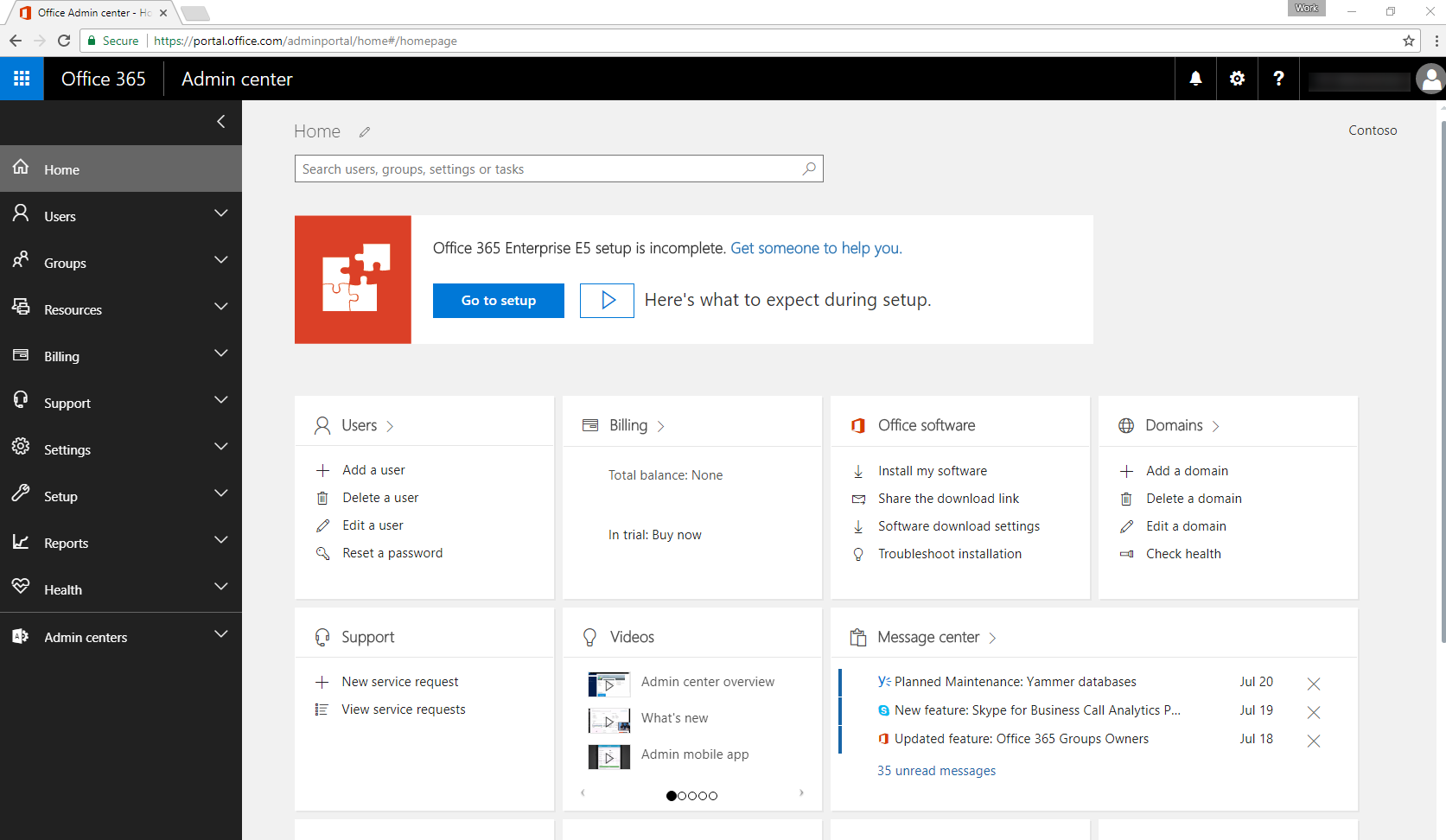The height and width of the screenshot is (840, 1446).
Task: Expand the Health chevron in sidebar
Action: tap(221, 587)
